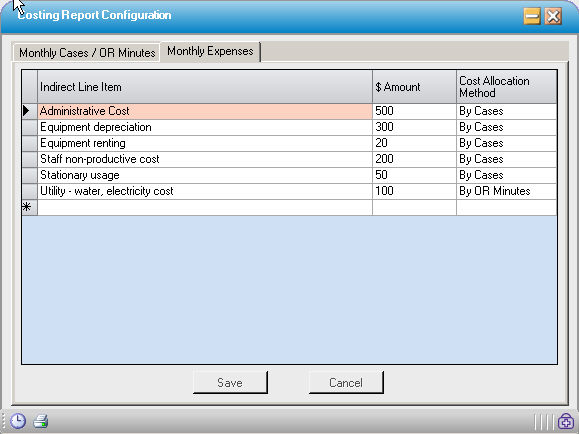The width and height of the screenshot is (579, 434).
Task: Open Cost Allocation Method for Equipment renting
Action: tap(506, 143)
